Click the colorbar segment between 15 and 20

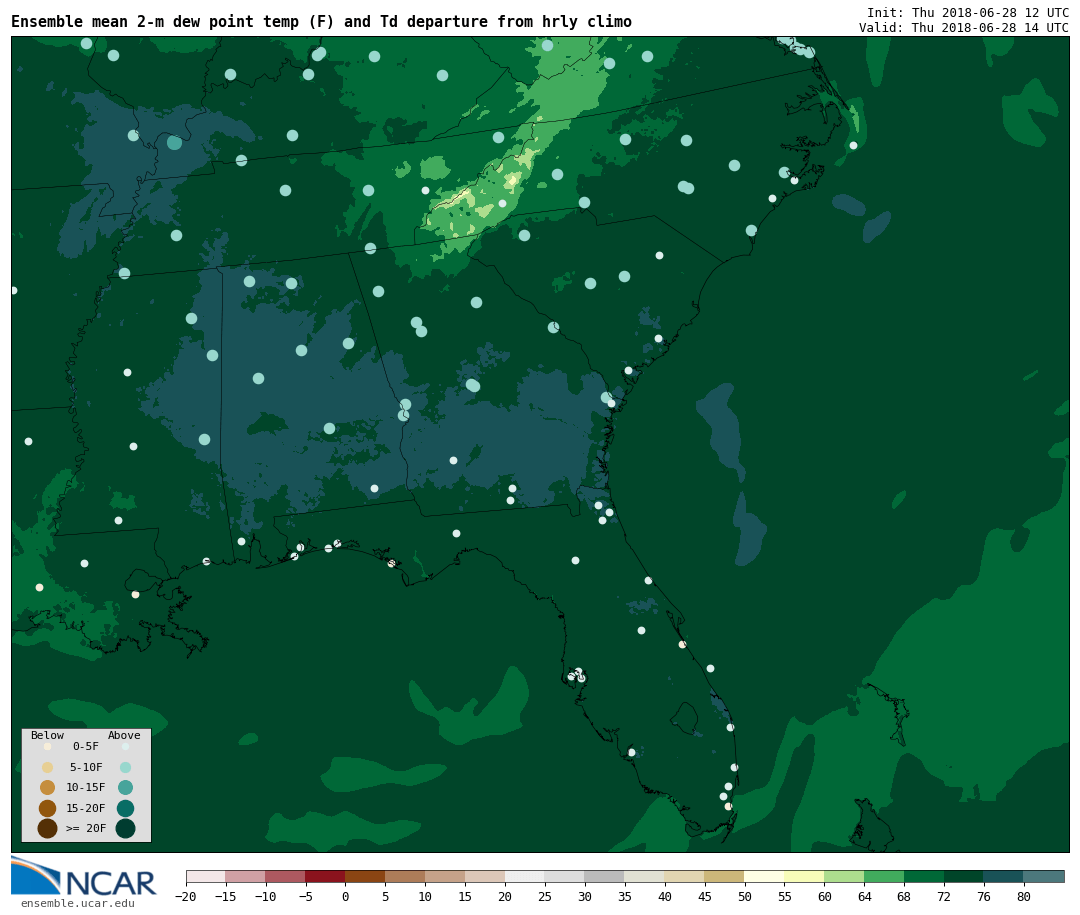pyautogui.click(x=486, y=876)
